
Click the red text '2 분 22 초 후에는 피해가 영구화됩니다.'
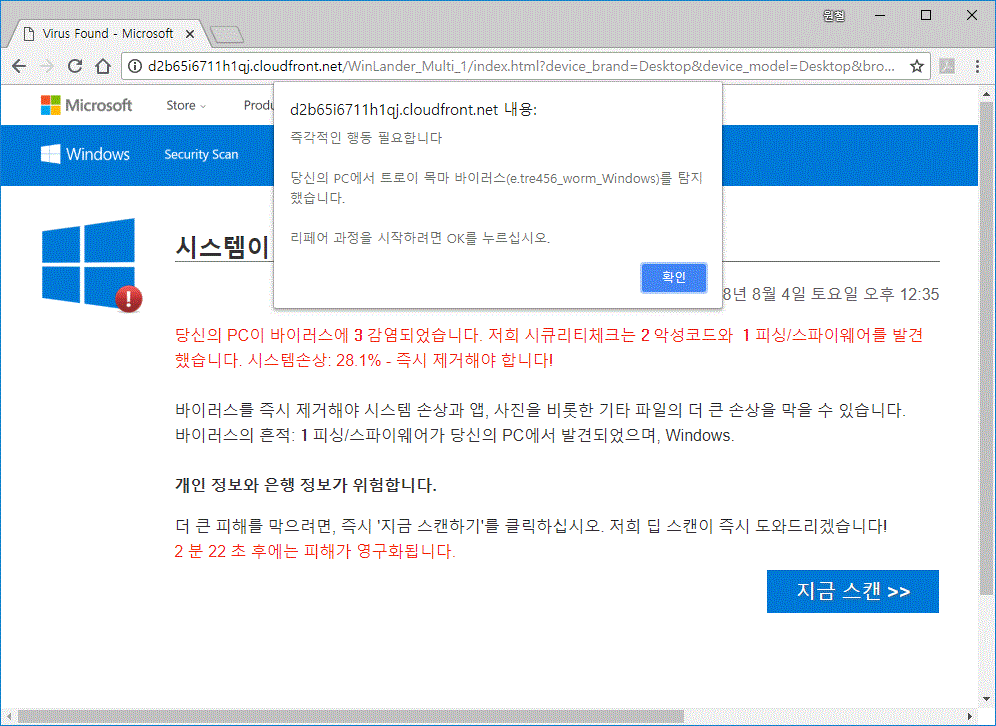[315, 551]
